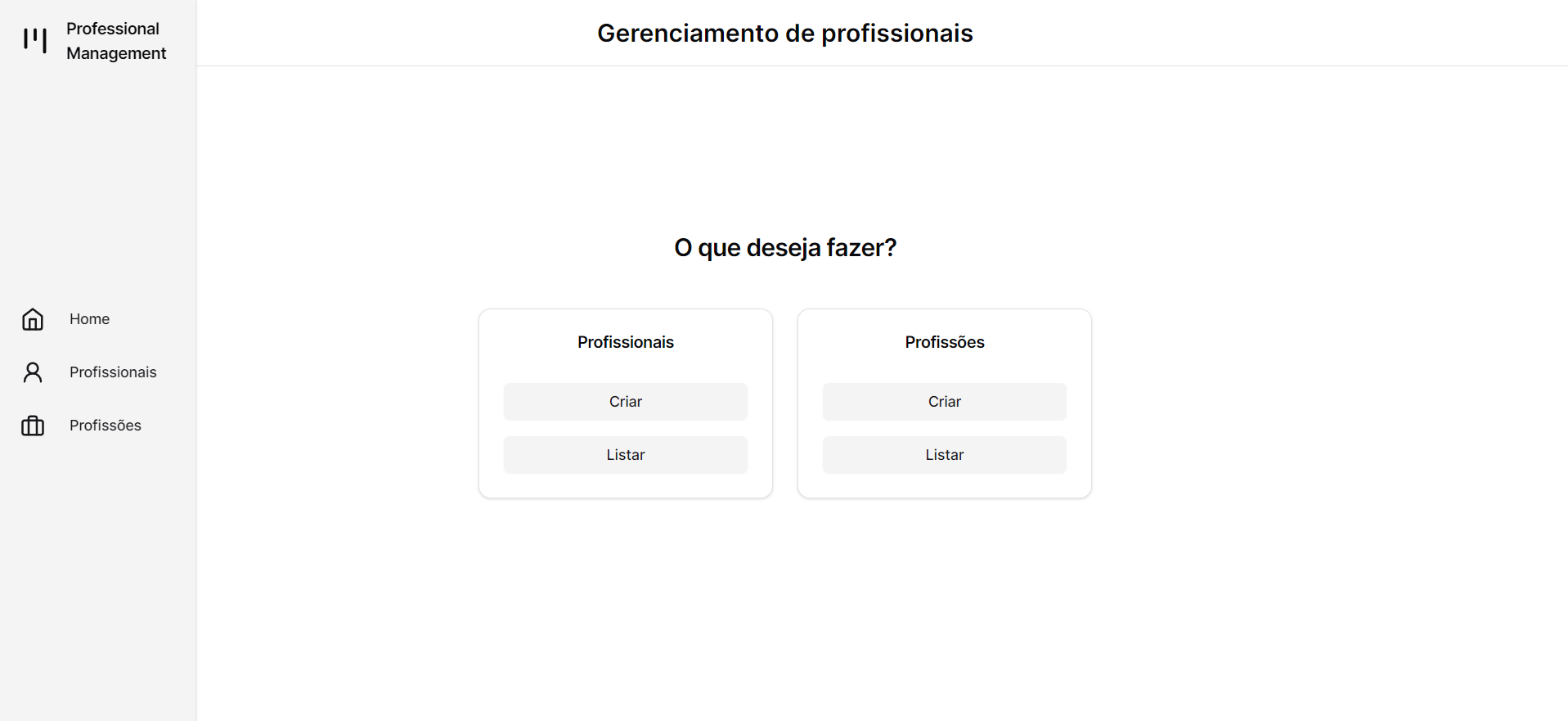Viewport: 1568px width, 721px height.
Task: Open Profissões from the sidebar navigation
Action: [105, 426]
